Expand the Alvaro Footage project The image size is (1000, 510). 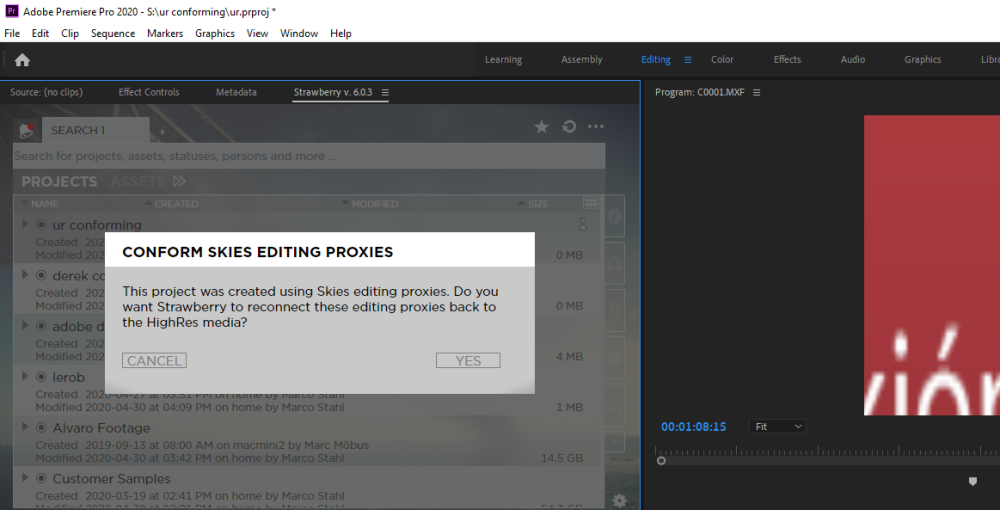coord(26,428)
